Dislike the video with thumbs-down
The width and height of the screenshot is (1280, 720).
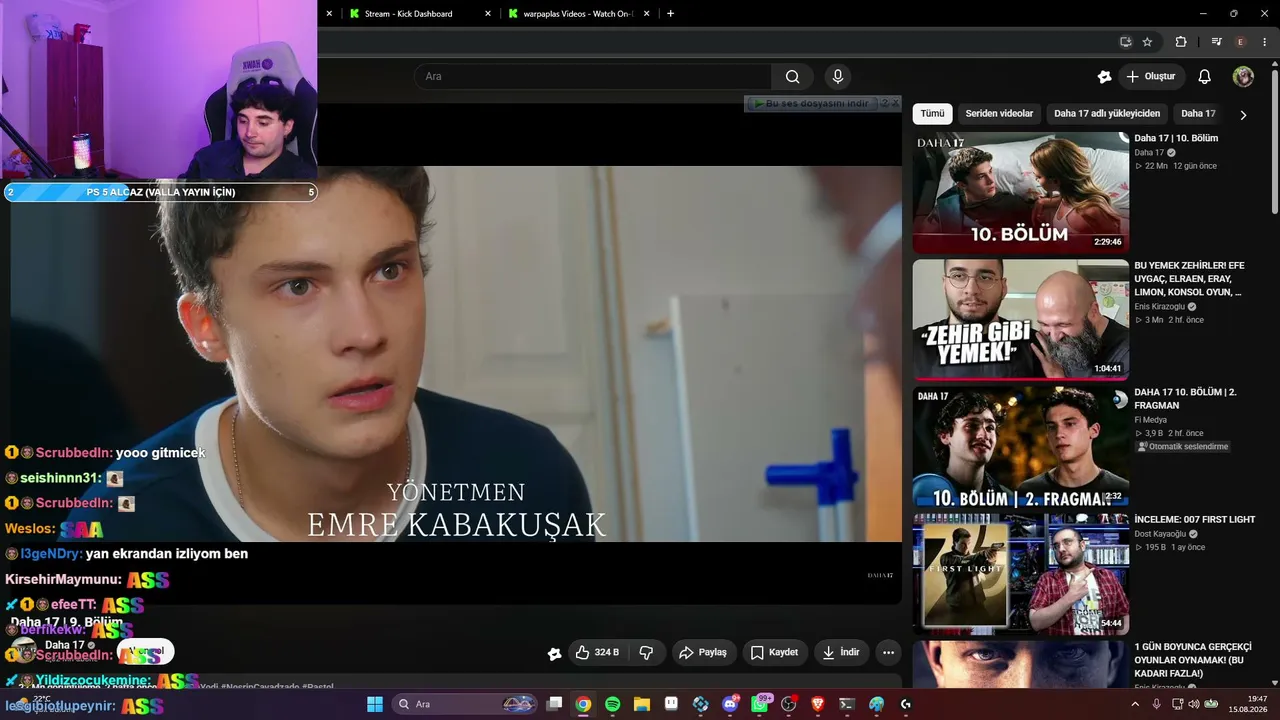pyautogui.click(x=646, y=653)
